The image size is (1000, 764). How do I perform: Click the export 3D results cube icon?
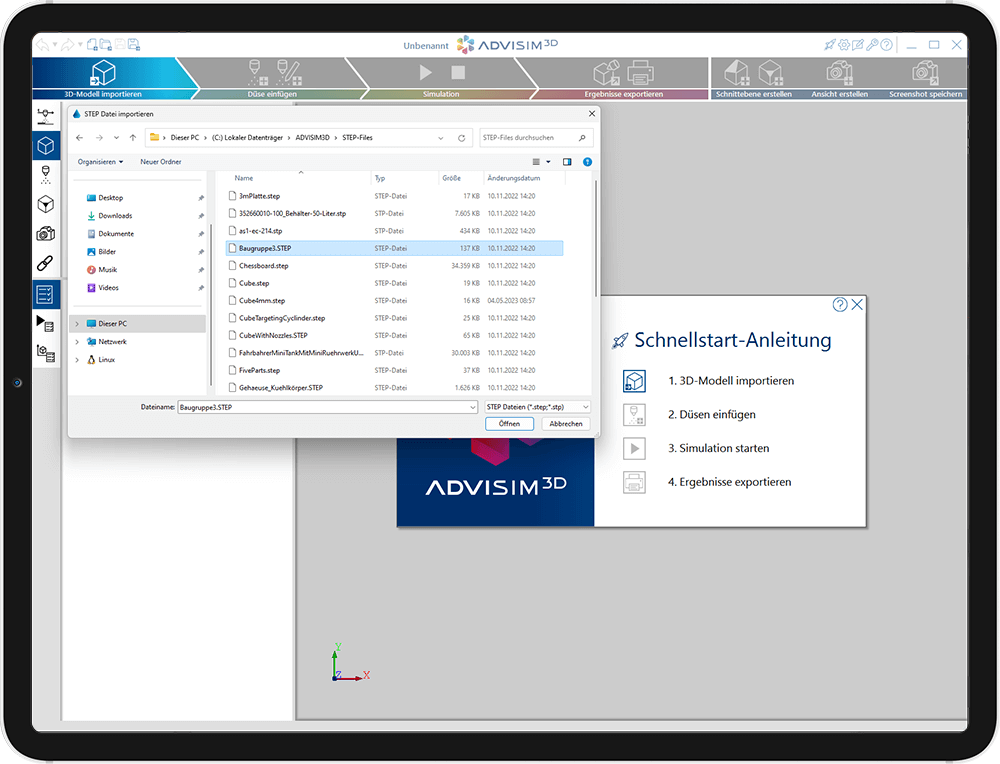coord(607,73)
